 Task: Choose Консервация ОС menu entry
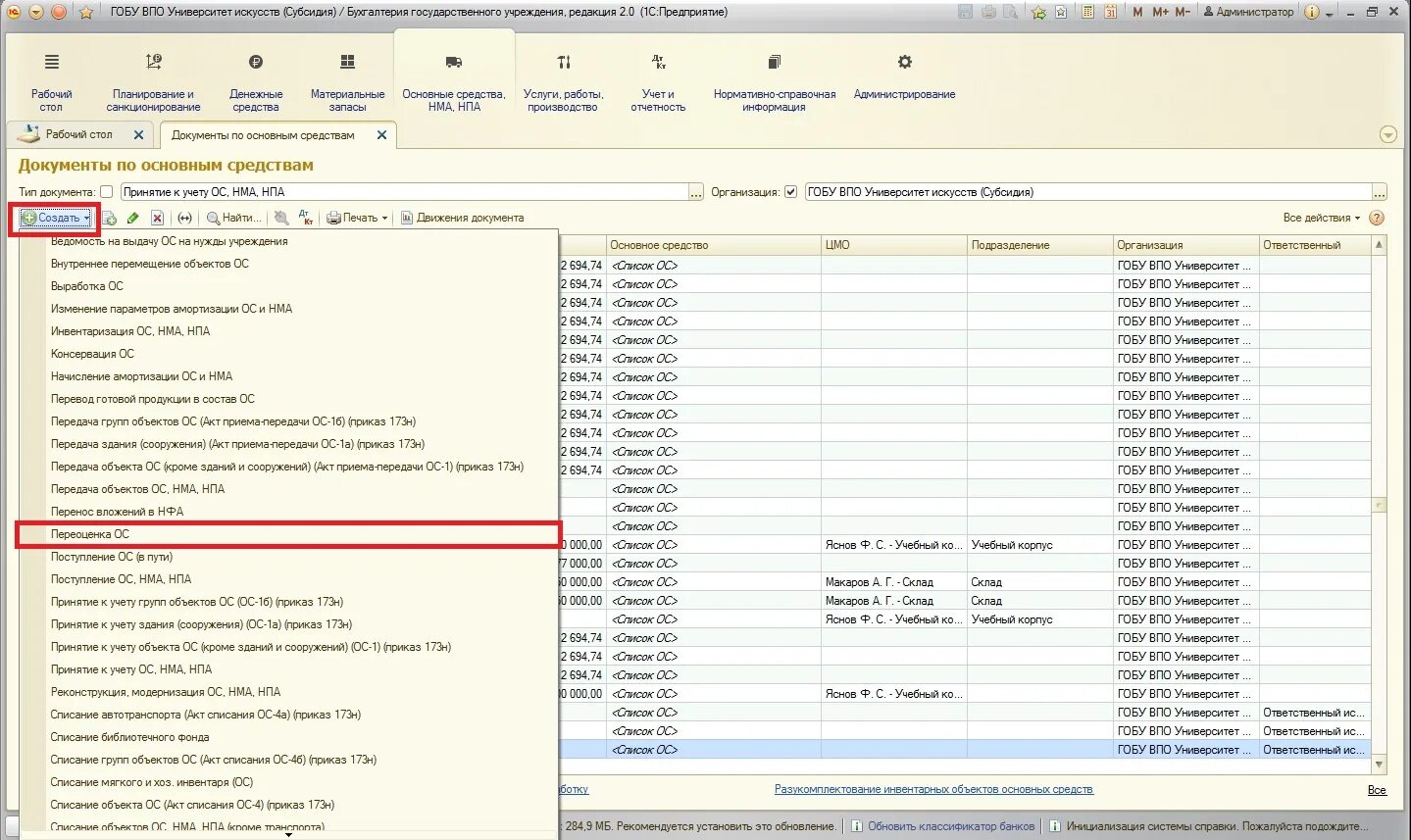click(x=92, y=354)
